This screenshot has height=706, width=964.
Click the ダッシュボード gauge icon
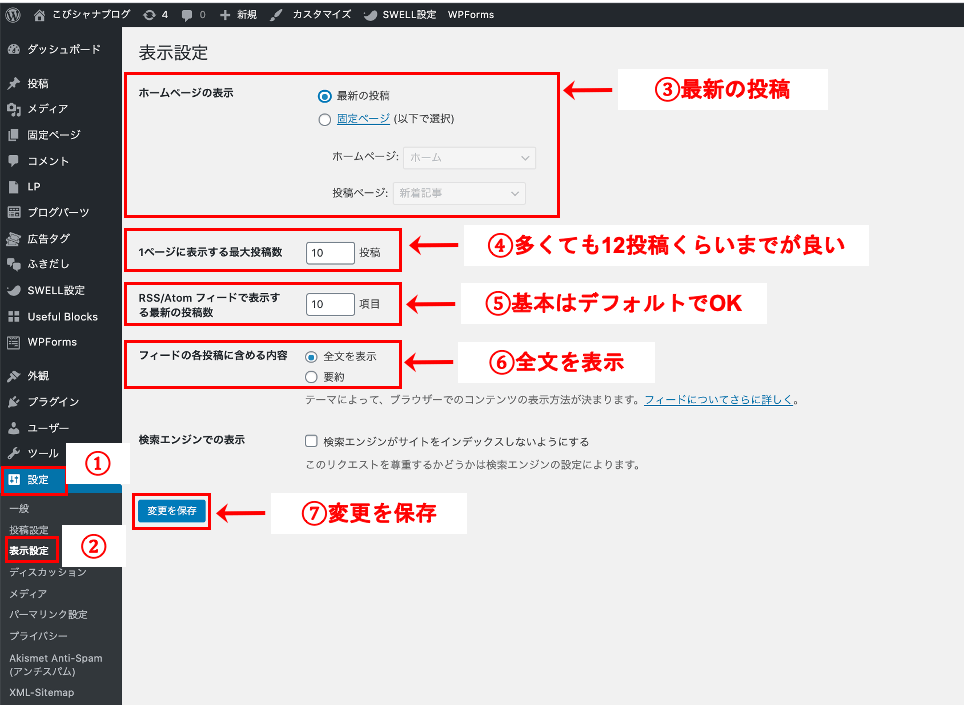coord(14,49)
